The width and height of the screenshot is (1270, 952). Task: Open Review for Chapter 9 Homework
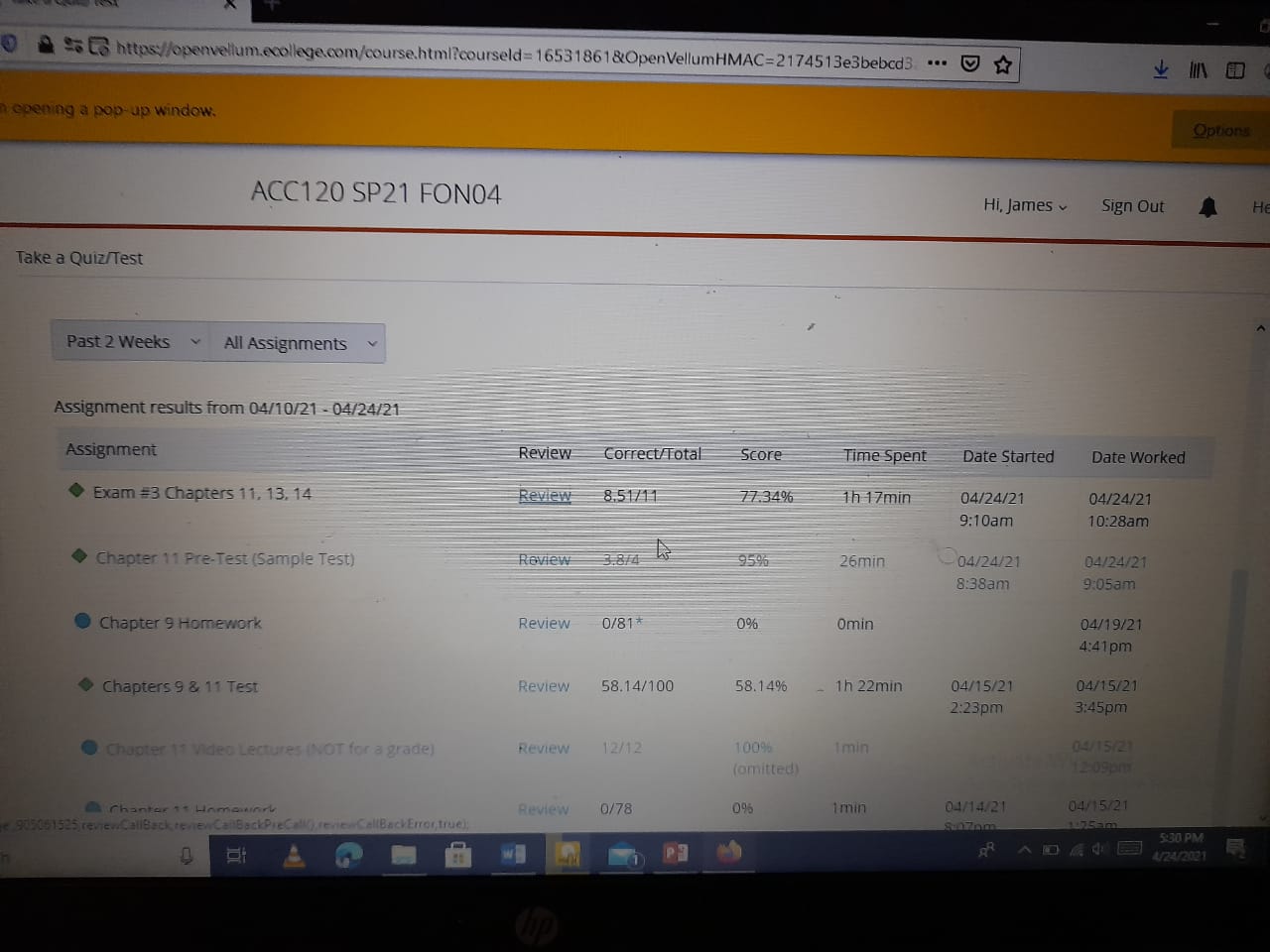coord(544,623)
